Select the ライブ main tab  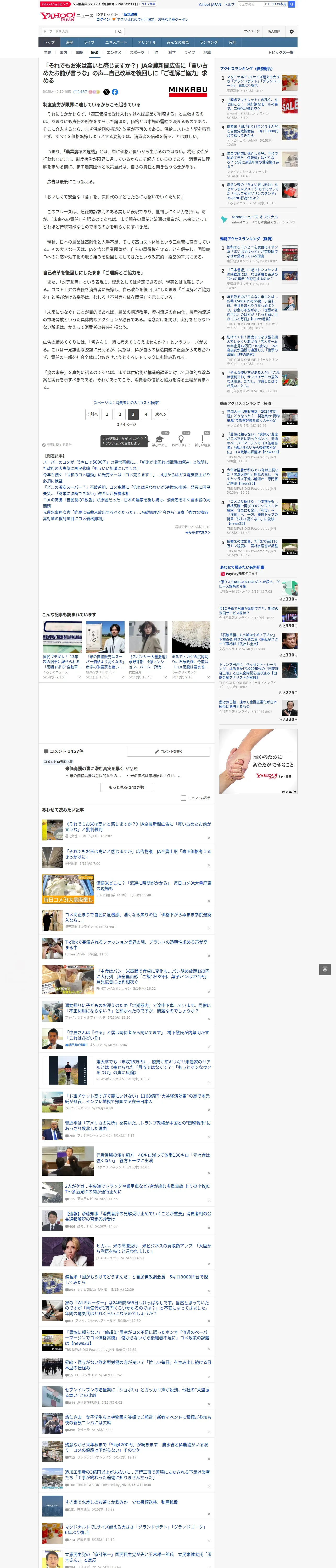[89, 43]
